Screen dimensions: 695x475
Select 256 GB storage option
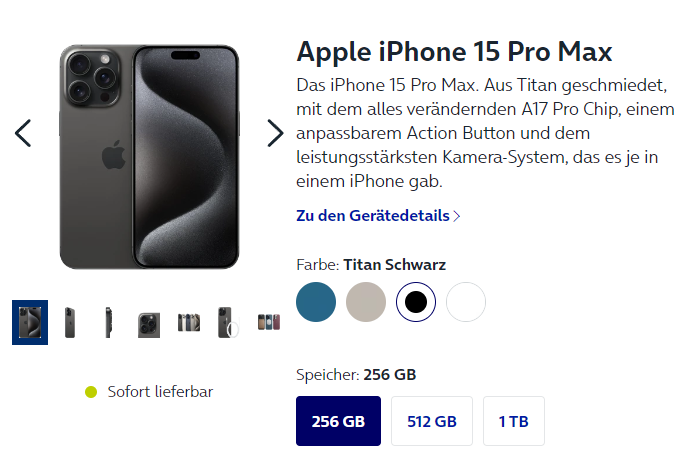(x=338, y=421)
